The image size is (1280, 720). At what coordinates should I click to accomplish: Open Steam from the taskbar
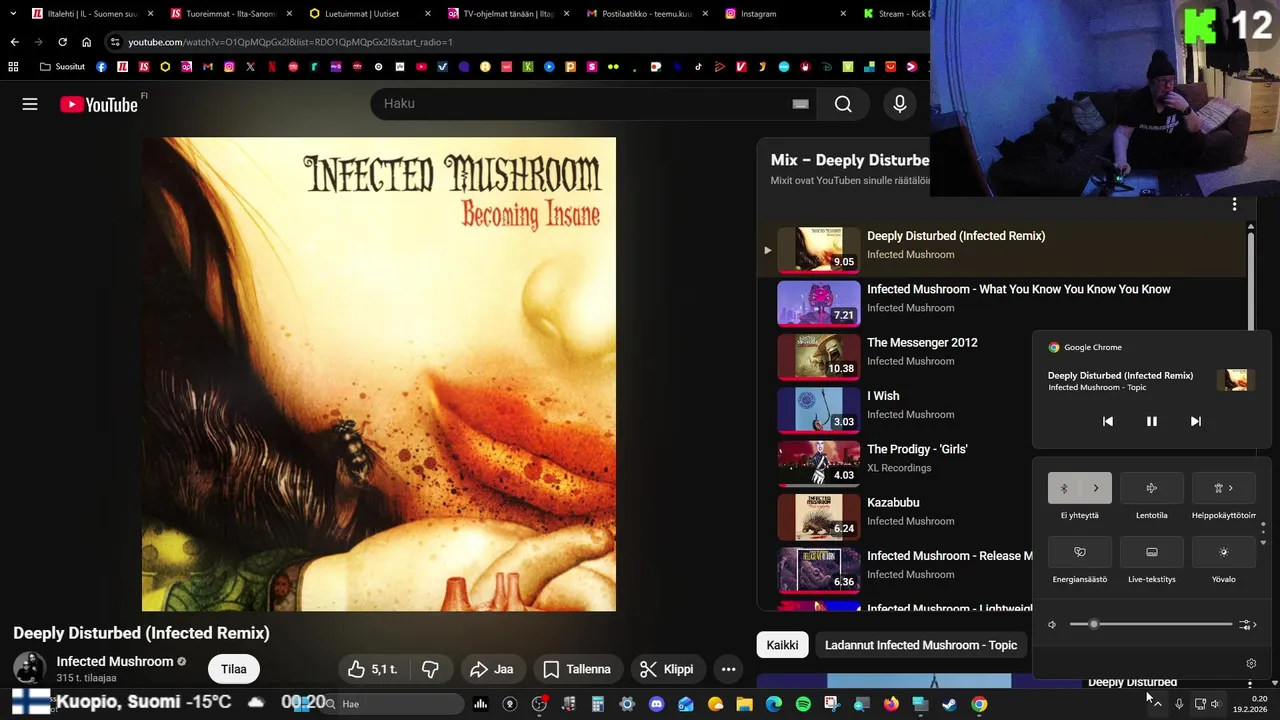click(949, 704)
